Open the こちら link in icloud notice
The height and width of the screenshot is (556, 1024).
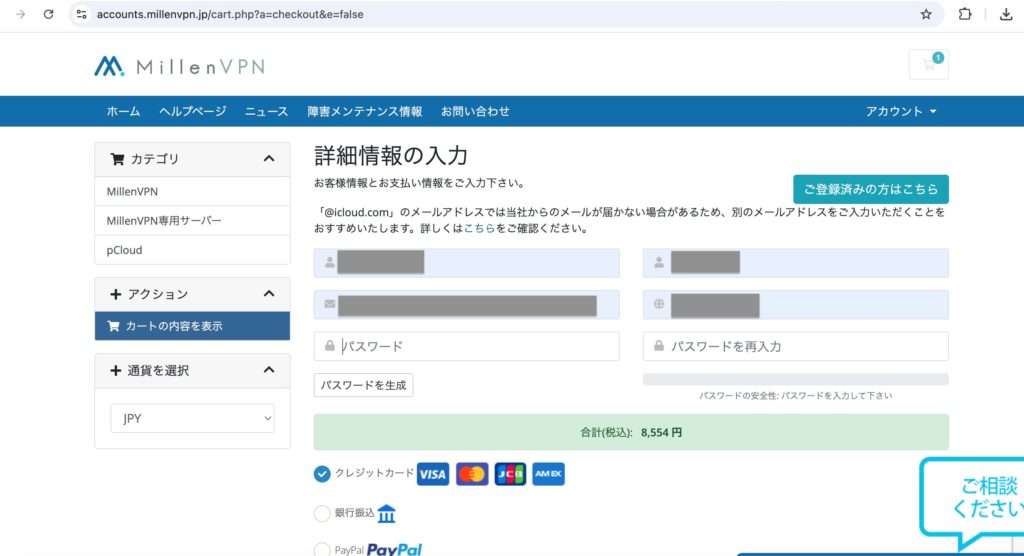pos(479,229)
